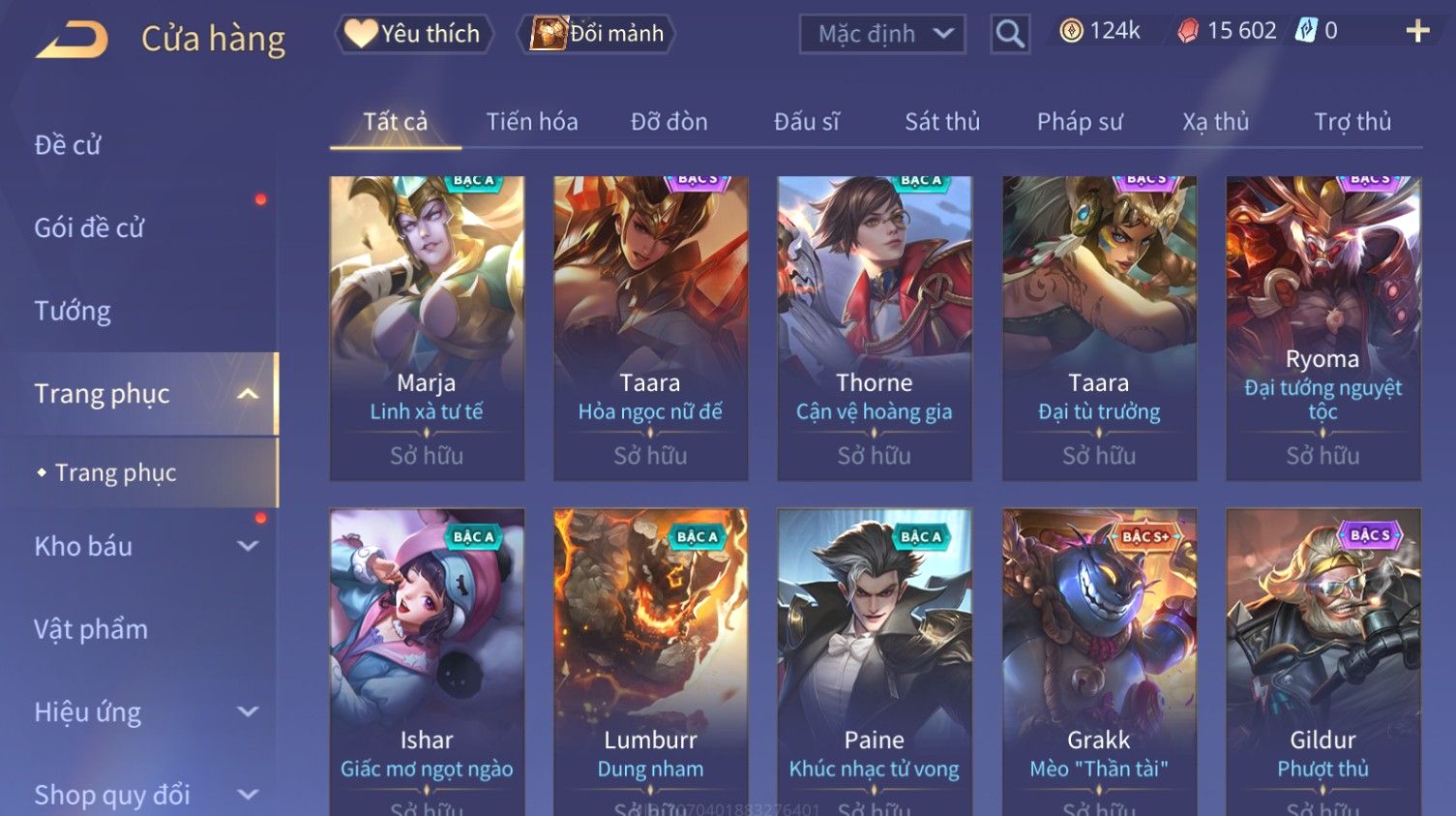Select the Tiến hóa tab
1456x816 pixels.
tap(532, 122)
